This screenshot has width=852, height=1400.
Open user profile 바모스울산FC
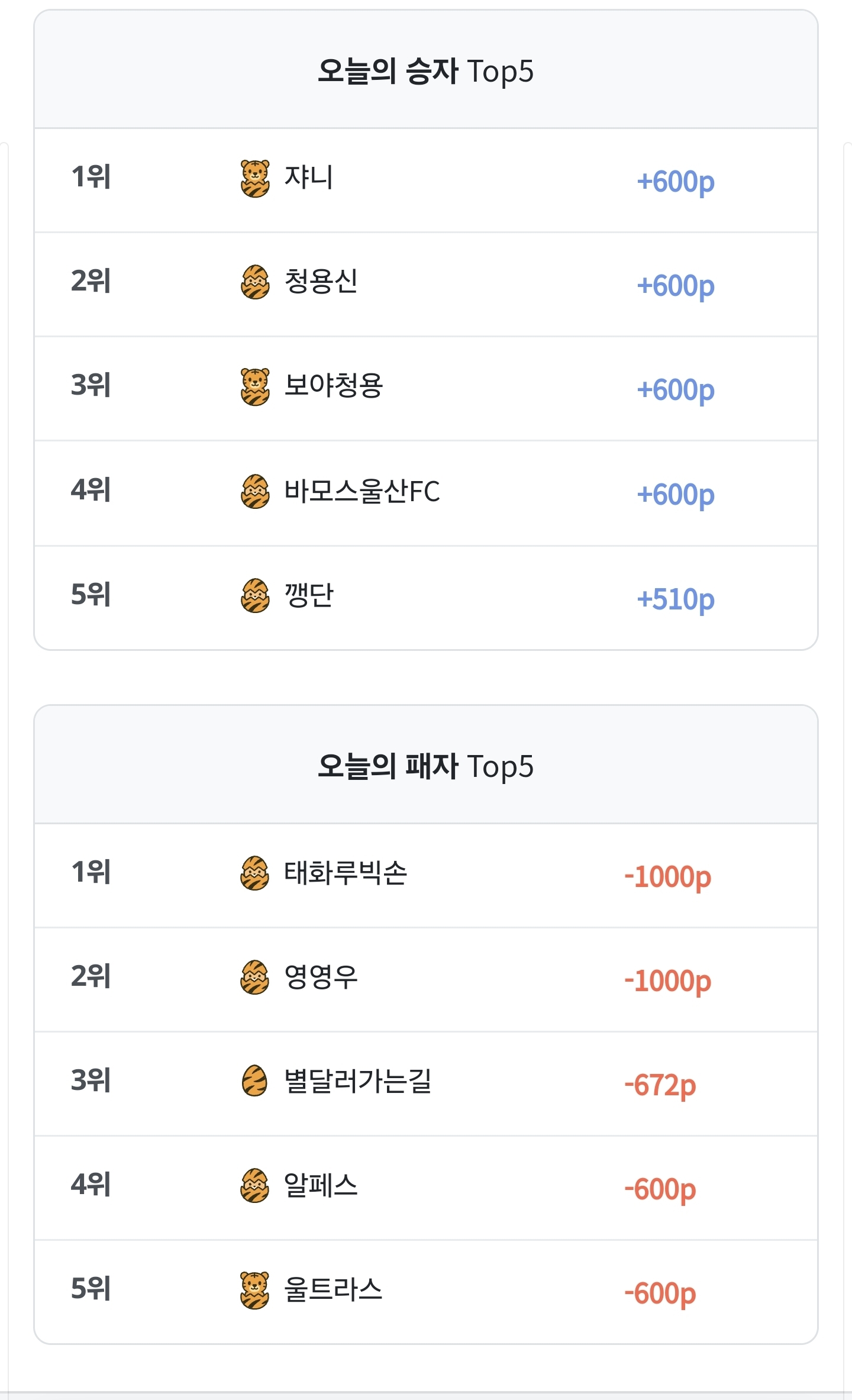pos(362,491)
